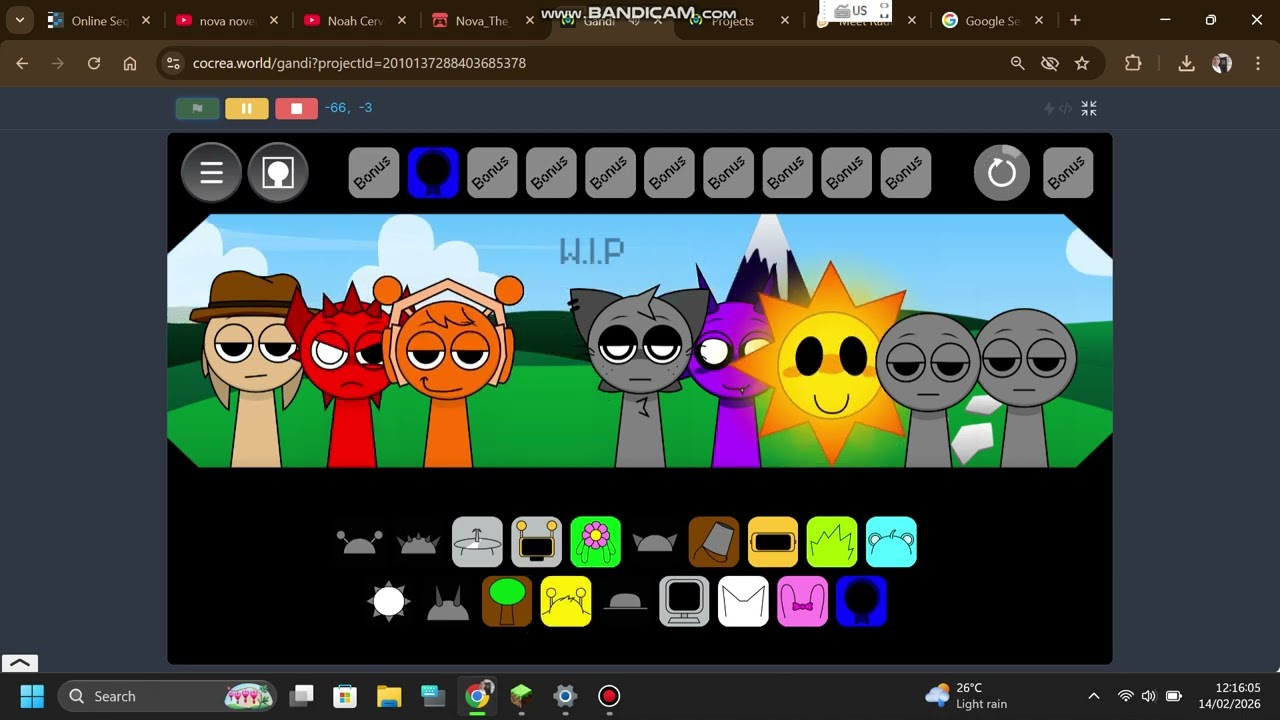Open the character portrait gallery button
This screenshot has height=720, width=1280.
[278, 173]
